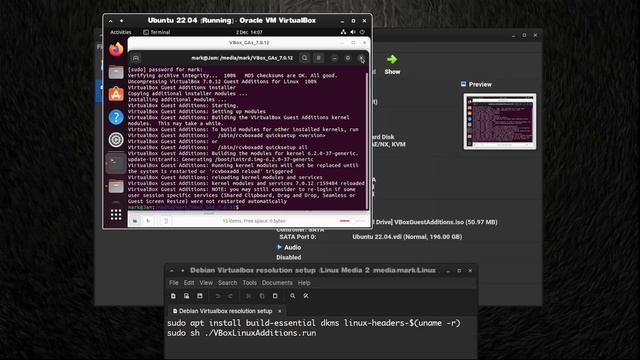Open the Tools menu in text editor
Viewport: 640px width, 360px height.
(x=249, y=283)
